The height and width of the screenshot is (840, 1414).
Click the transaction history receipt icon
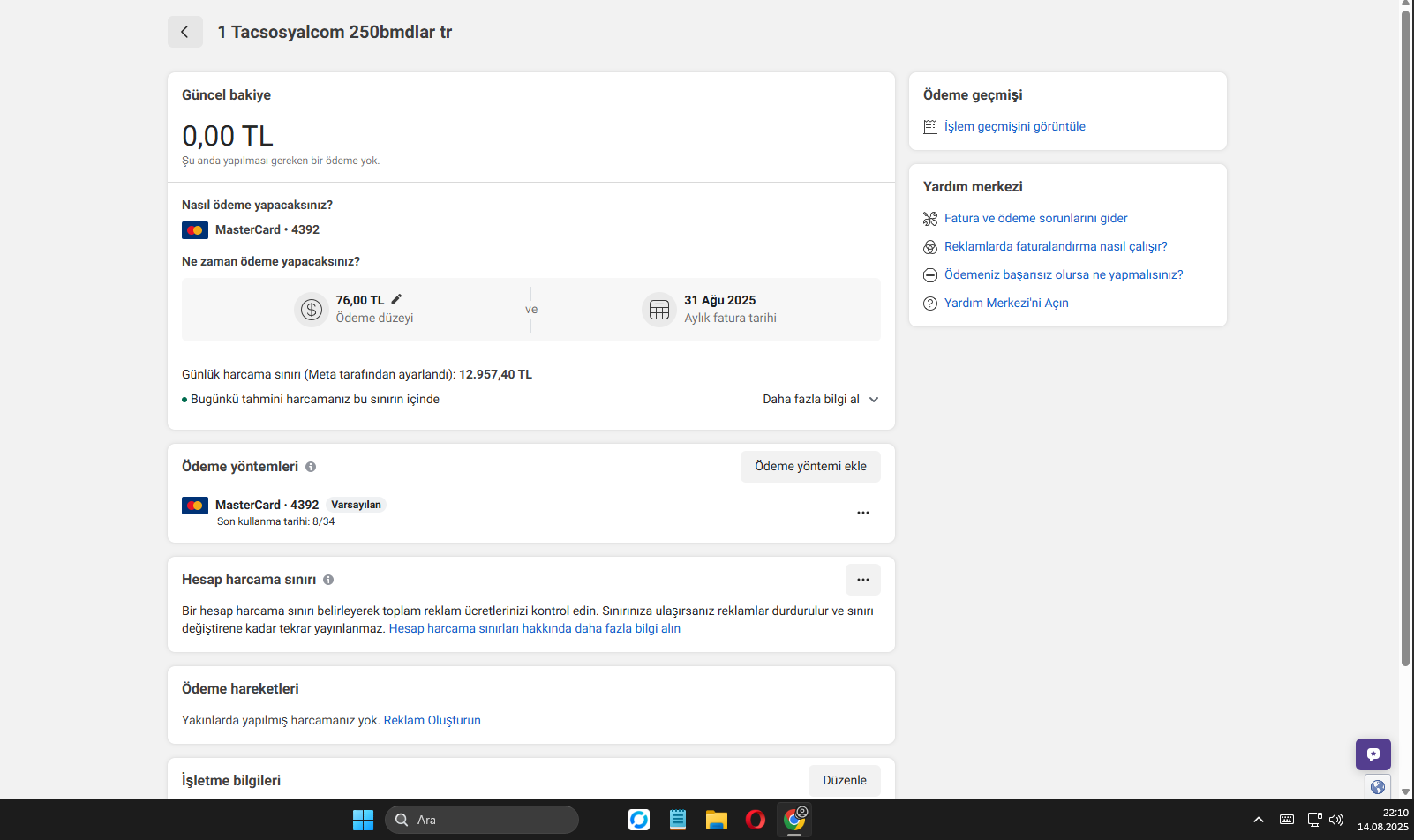pyautogui.click(x=930, y=127)
